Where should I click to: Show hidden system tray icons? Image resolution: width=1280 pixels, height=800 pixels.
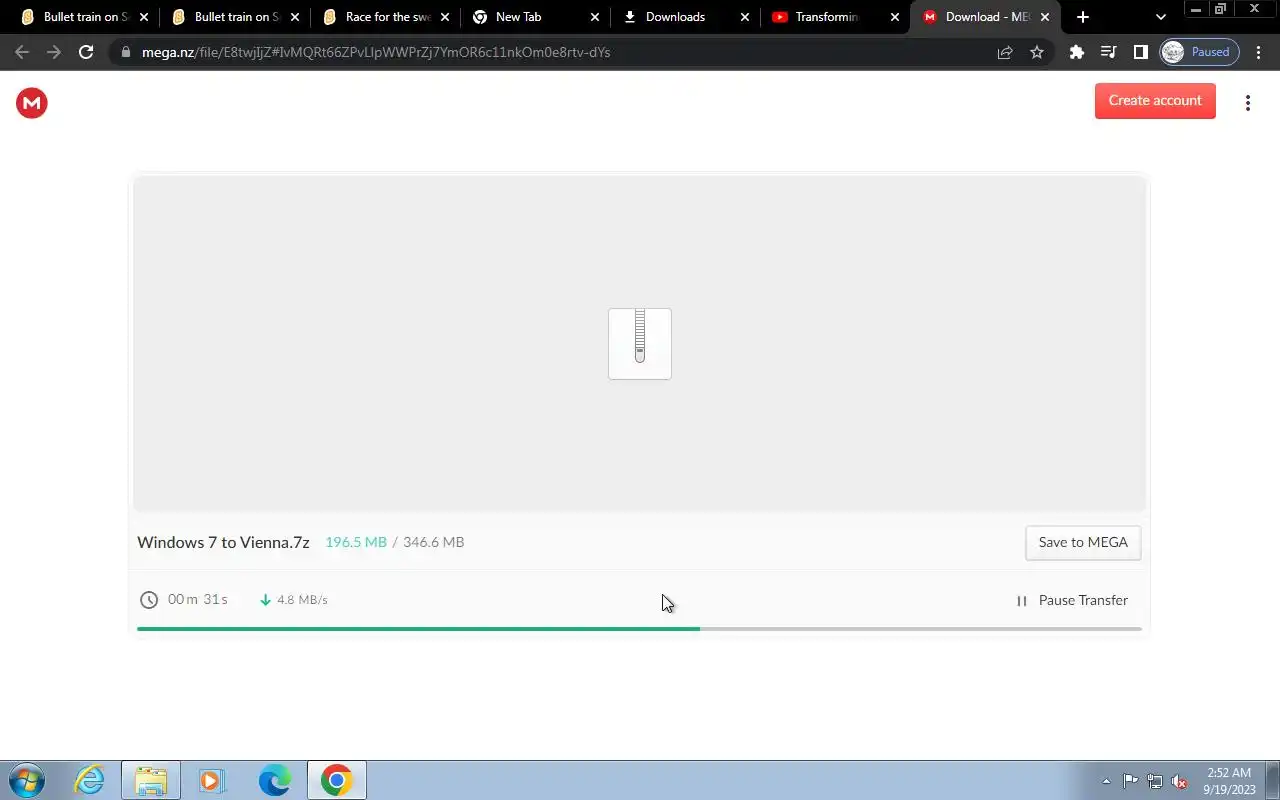pyautogui.click(x=1106, y=781)
